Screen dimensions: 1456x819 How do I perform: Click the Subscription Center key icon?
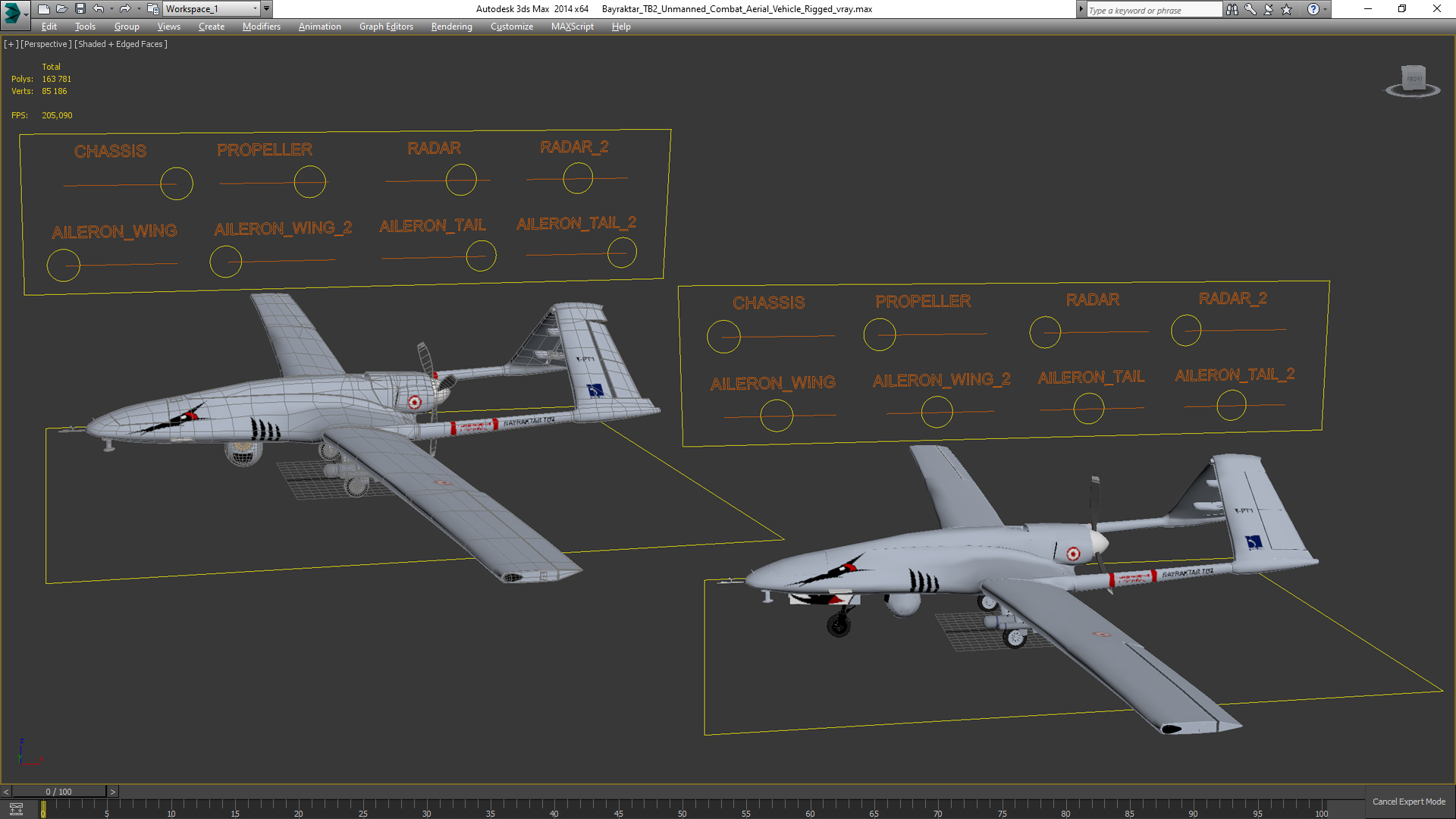[1250, 9]
